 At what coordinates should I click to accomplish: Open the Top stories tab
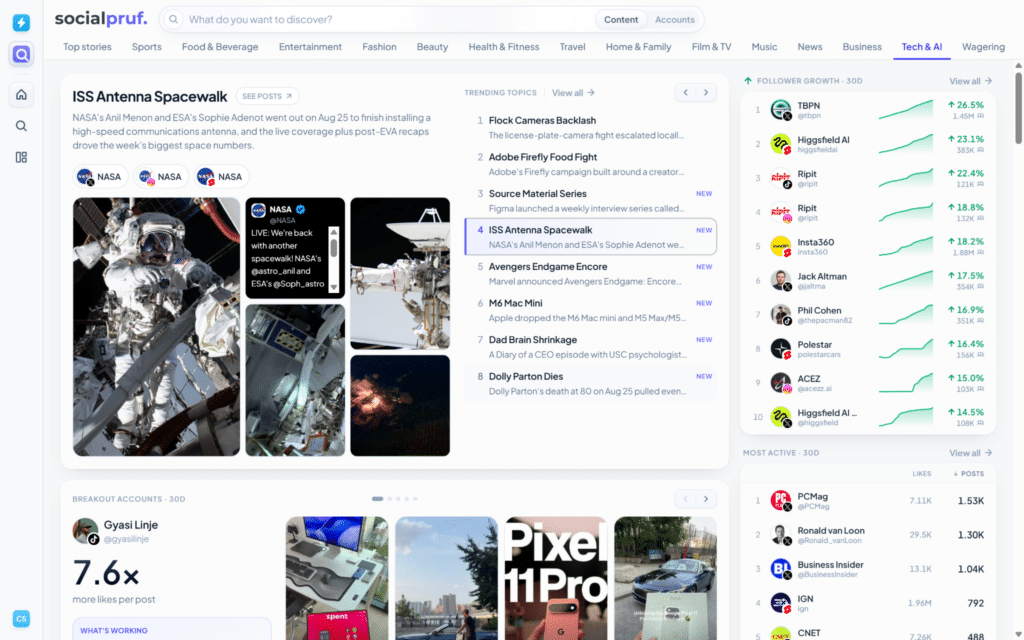click(x=87, y=47)
